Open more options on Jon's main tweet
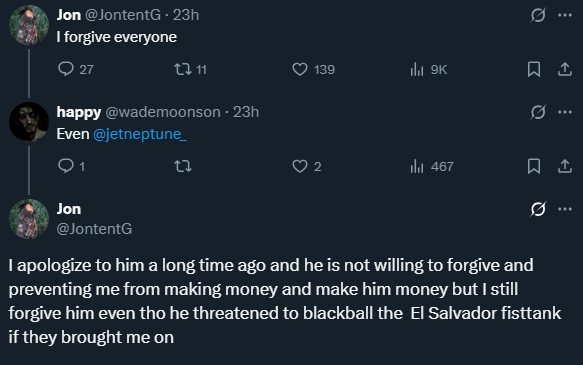 pyautogui.click(x=565, y=209)
